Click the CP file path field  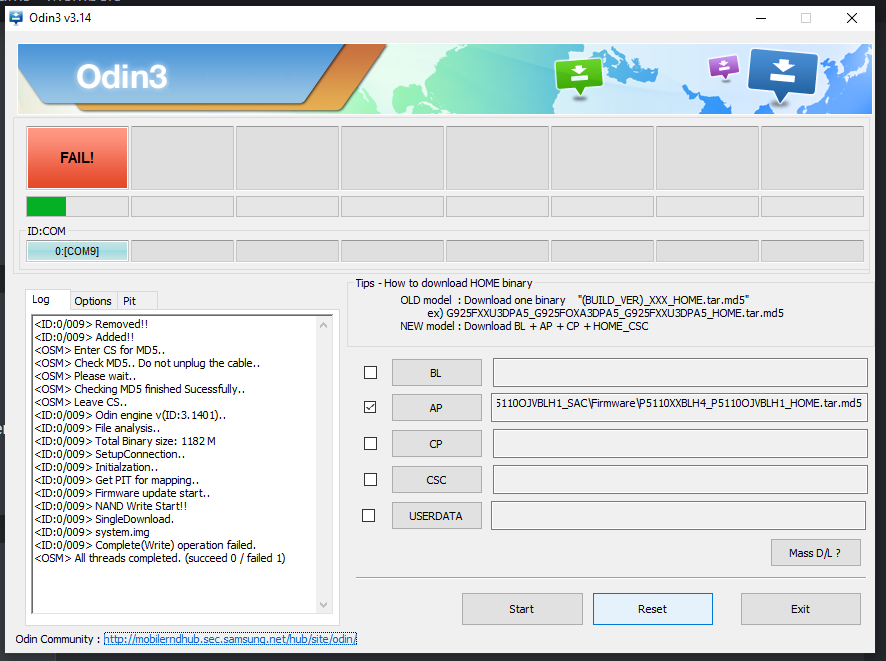click(680, 443)
